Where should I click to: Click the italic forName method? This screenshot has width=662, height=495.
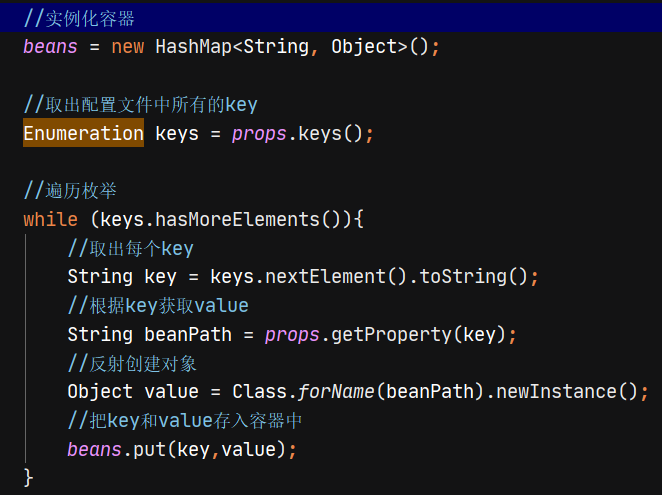click(x=336, y=392)
